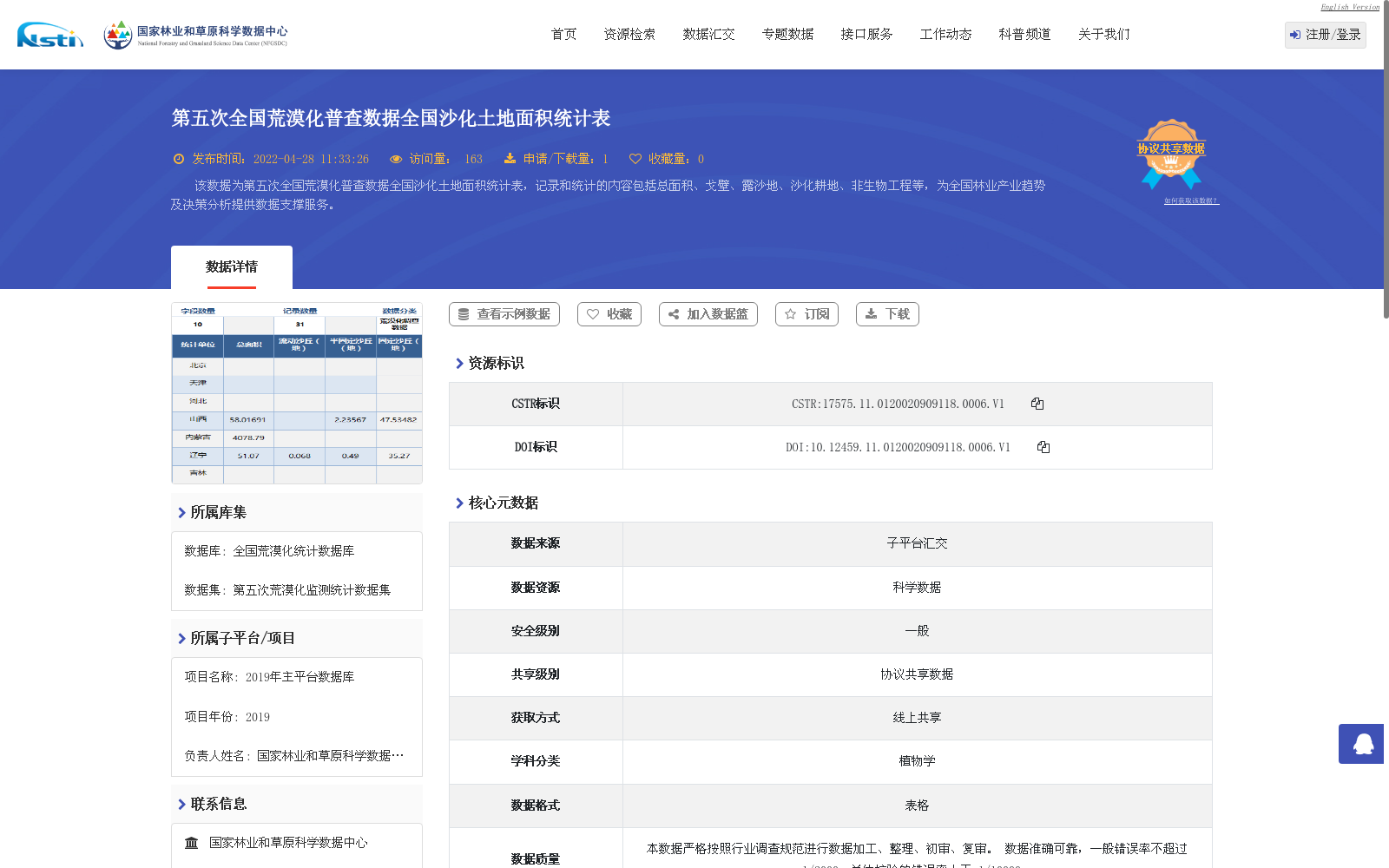The height and width of the screenshot is (868, 1389).
Task: Select the heart icon to 收藏 this dataset
Action: pyautogui.click(x=594, y=314)
